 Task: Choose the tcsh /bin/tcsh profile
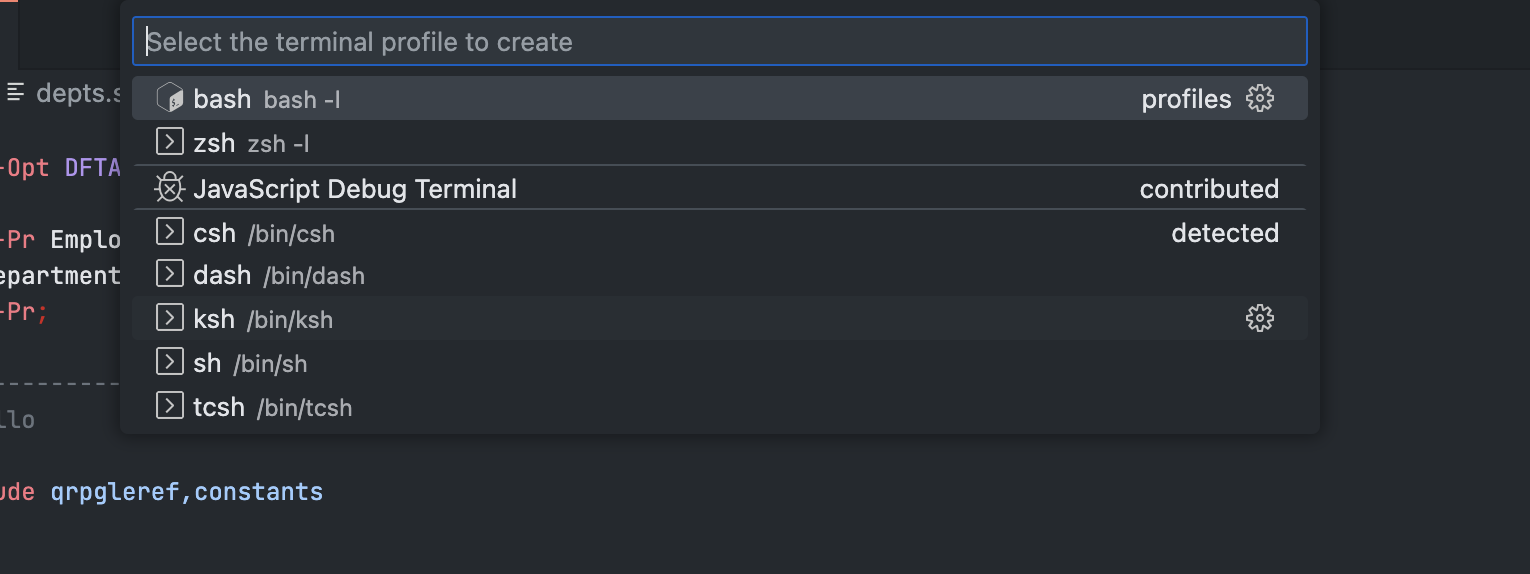pyautogui.click(x=720, y=406)
